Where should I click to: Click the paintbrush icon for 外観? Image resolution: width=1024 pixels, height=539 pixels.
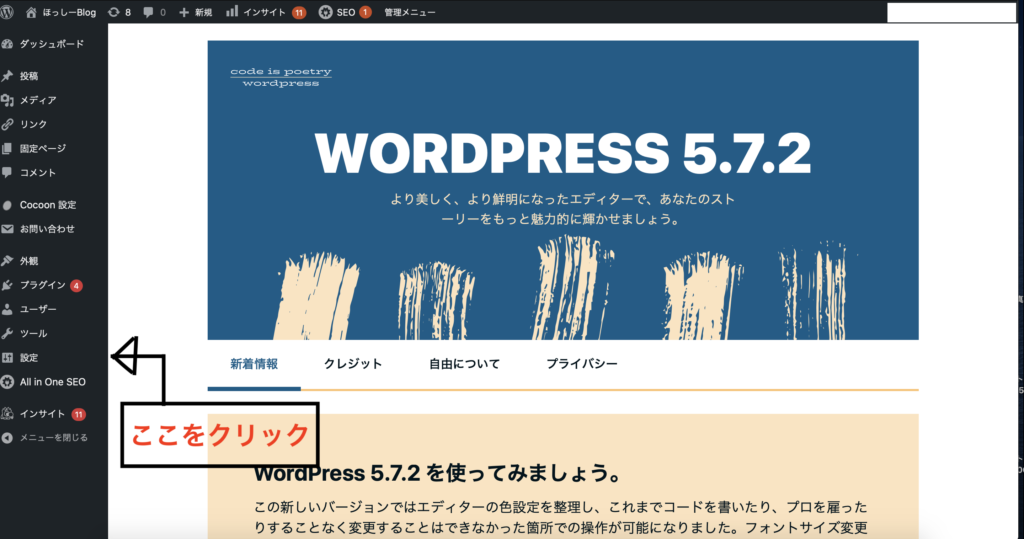pyautogui.click(x=7, y=261)
